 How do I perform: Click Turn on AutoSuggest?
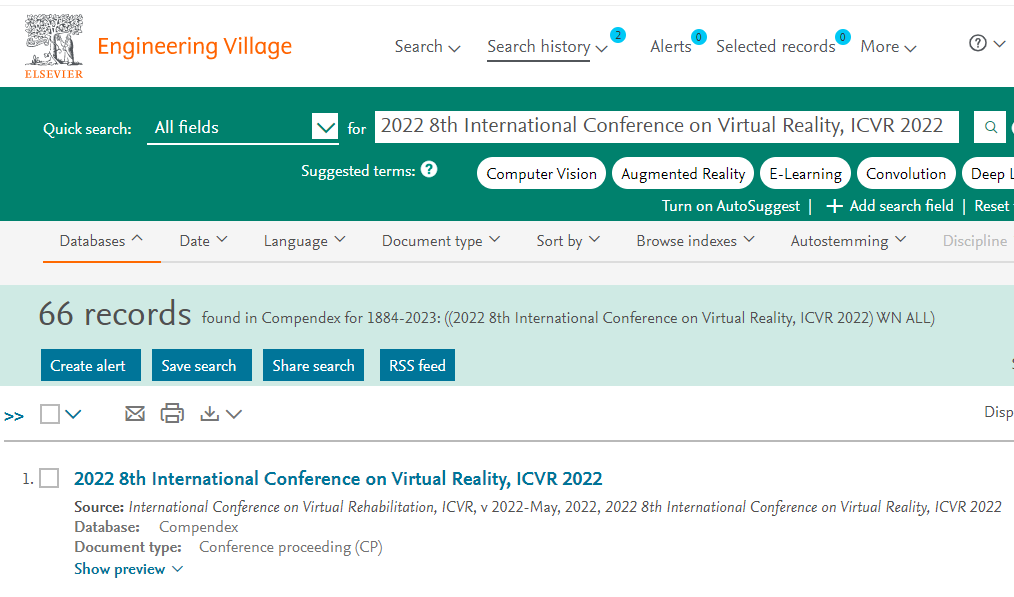(731, 206)
